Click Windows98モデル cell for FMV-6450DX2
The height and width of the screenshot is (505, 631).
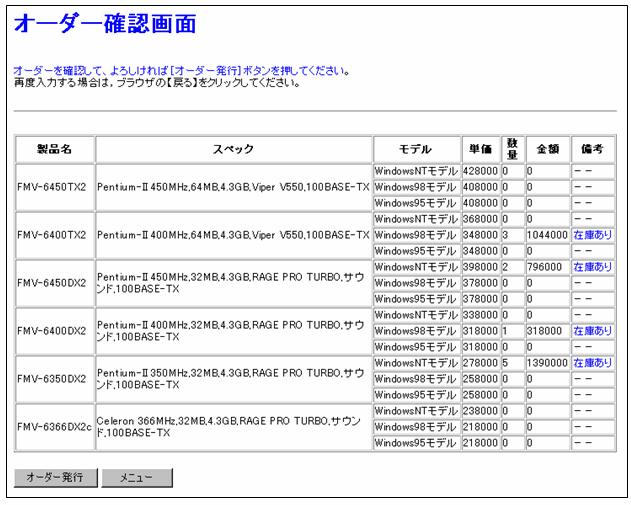point(417,283)
